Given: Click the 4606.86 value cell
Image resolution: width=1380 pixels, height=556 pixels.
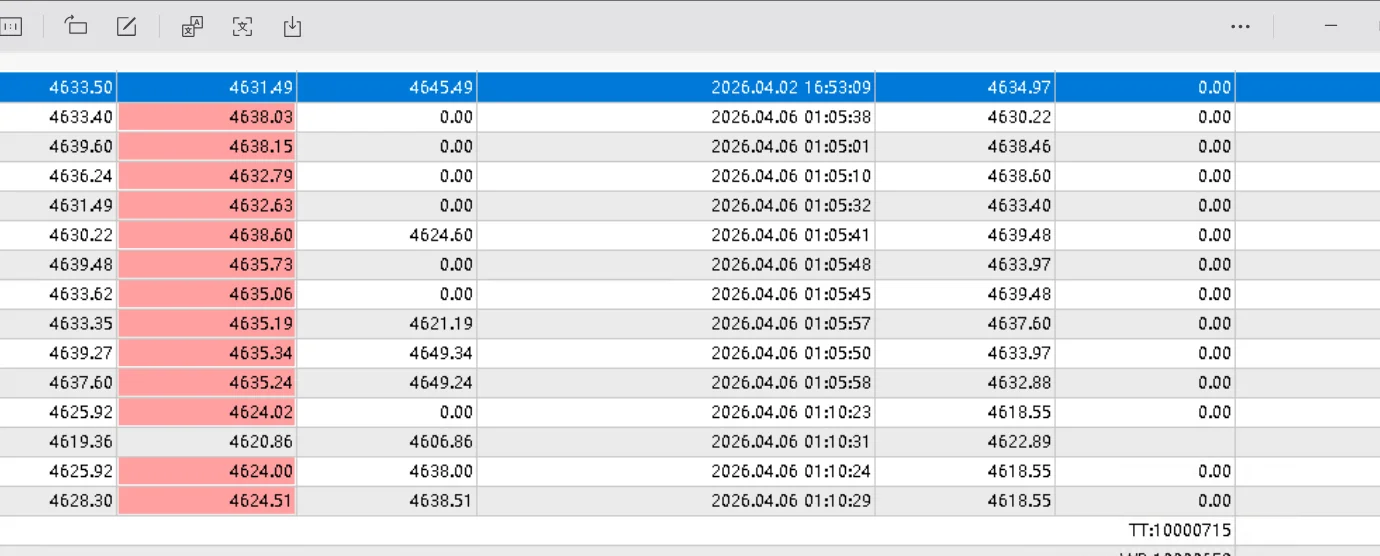Looking at the screenshot, I should click(387, 442).
